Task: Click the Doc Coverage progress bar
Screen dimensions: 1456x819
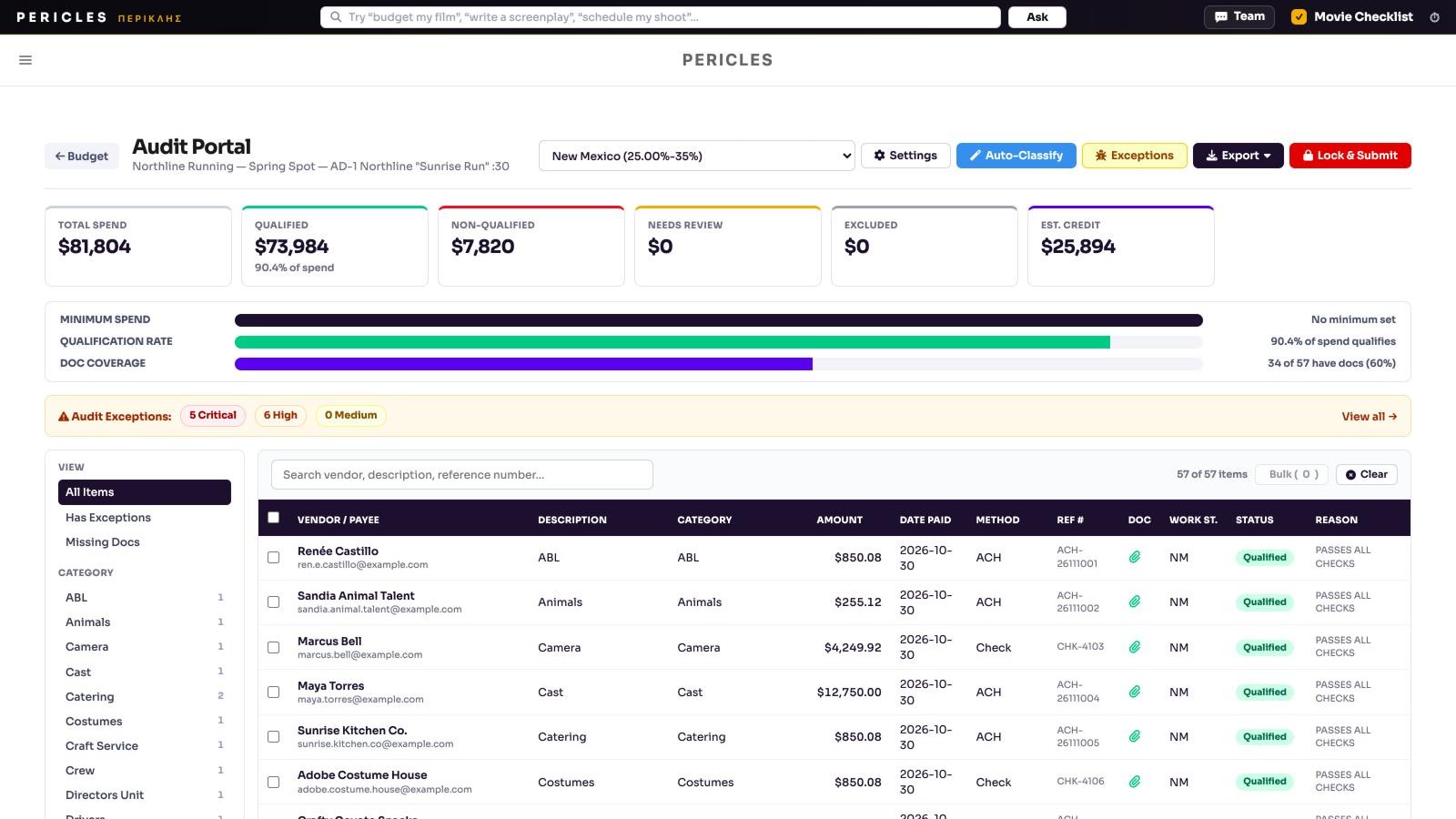Action: [719, 364]
